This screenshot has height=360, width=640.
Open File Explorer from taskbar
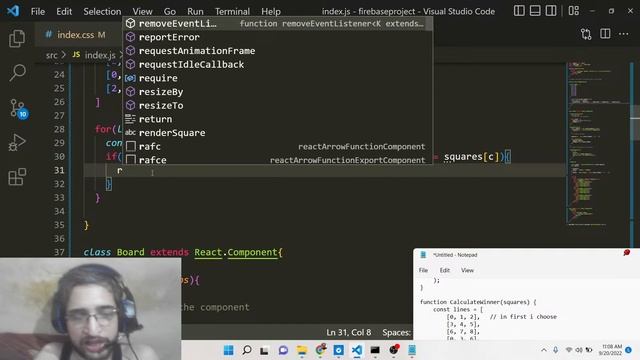click(302, 350)
